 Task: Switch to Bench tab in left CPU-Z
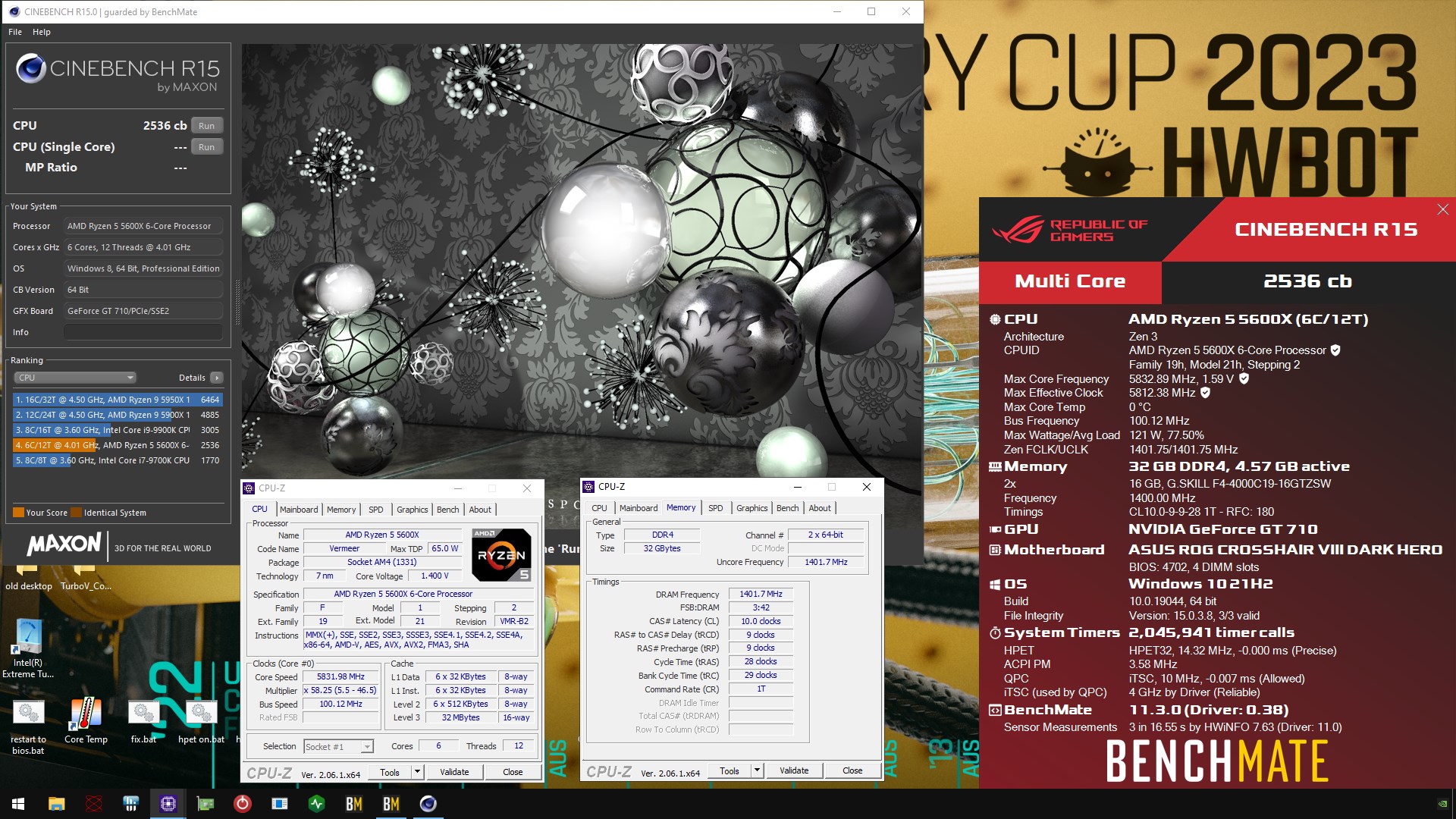[x=448, y=510]
